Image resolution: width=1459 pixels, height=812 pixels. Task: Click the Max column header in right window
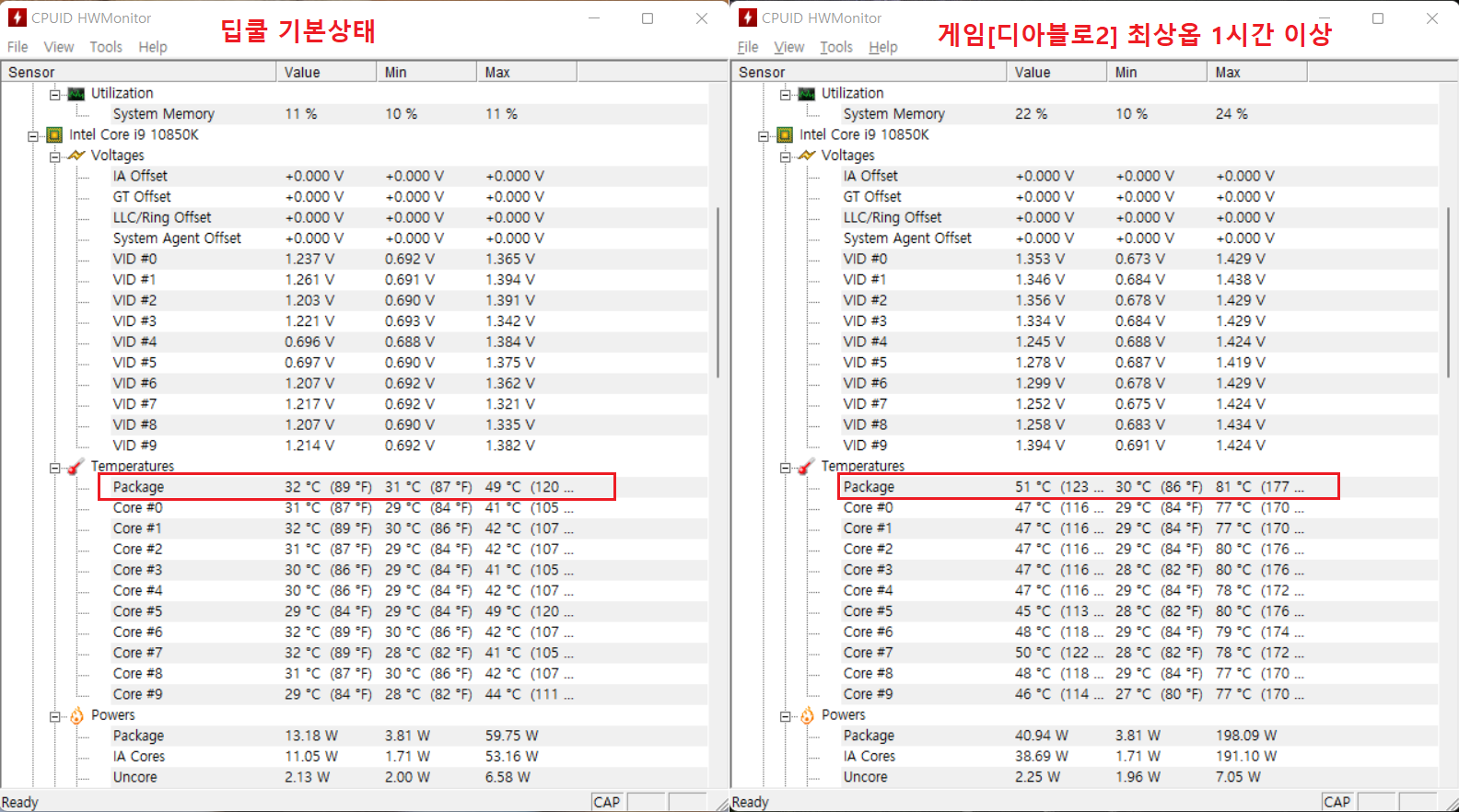[x=1257, y=72]
